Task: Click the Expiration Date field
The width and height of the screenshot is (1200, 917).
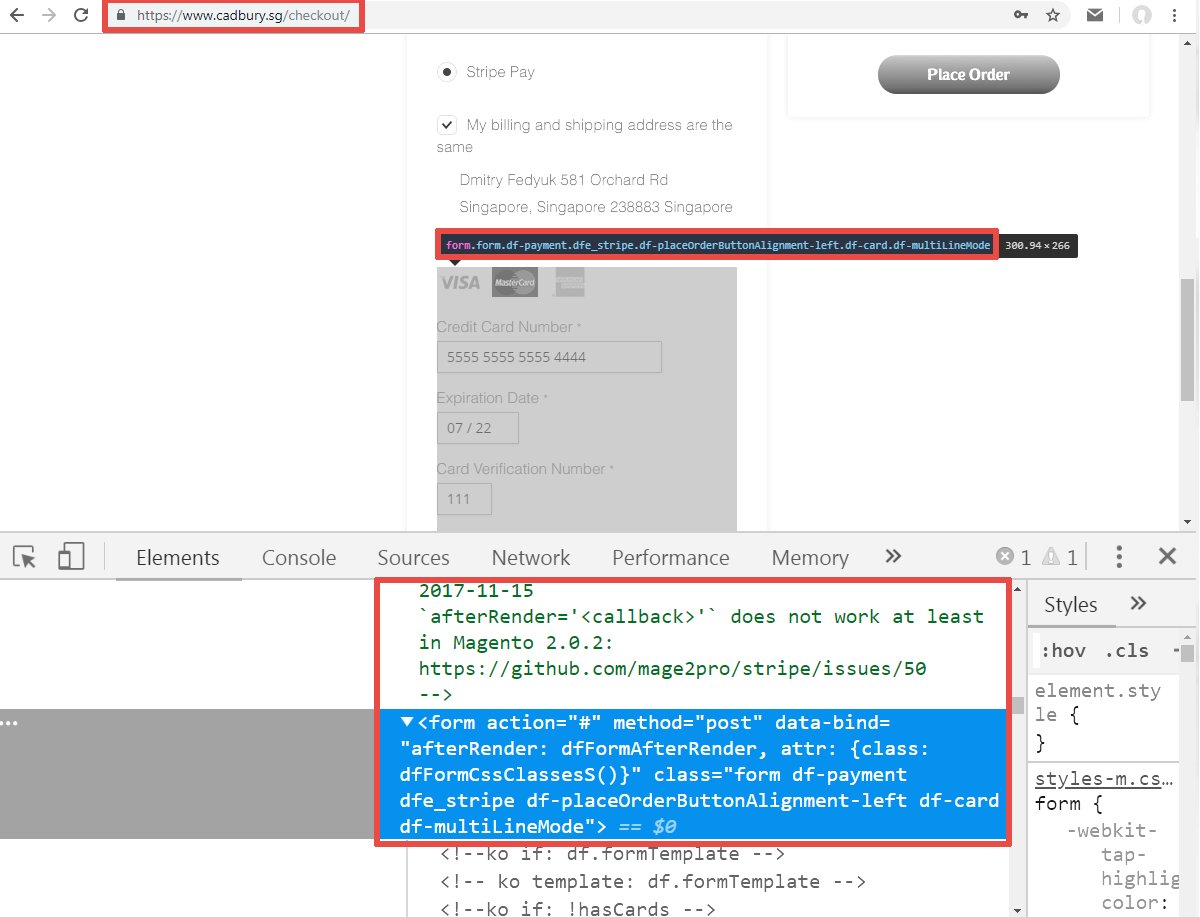Action: coord(478,428)
